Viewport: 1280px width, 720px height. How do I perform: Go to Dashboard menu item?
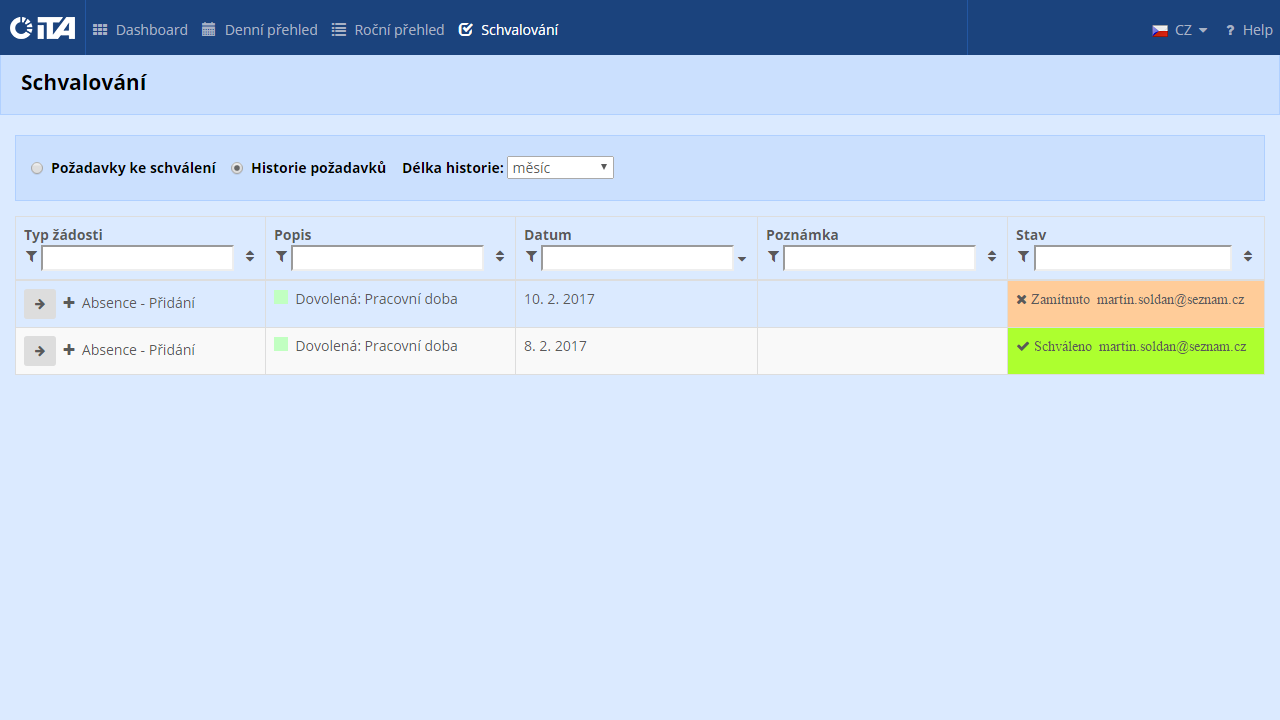140,30
